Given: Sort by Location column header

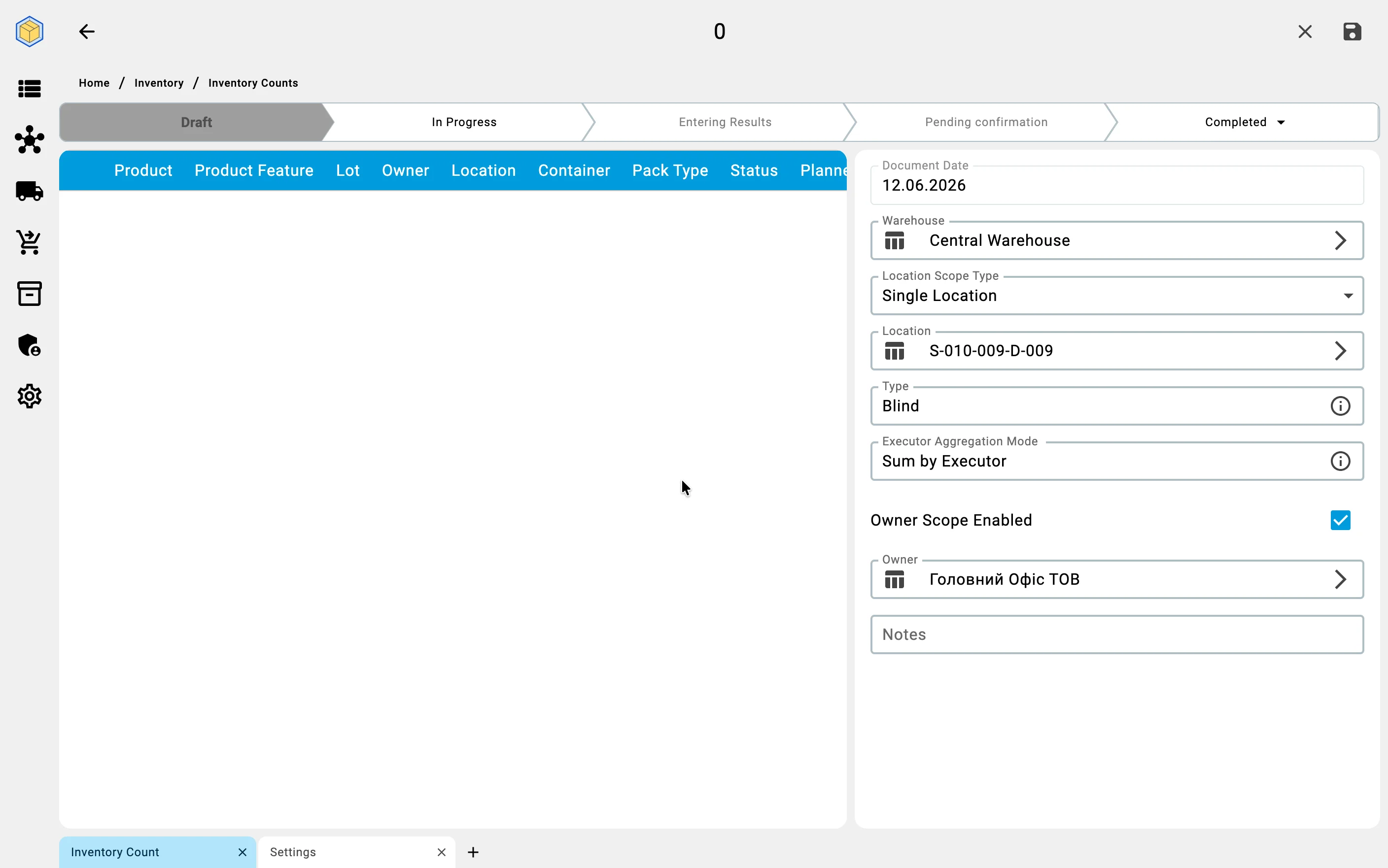Looking at the screenshot, I should pyautogui.click(x=483, y=170).
